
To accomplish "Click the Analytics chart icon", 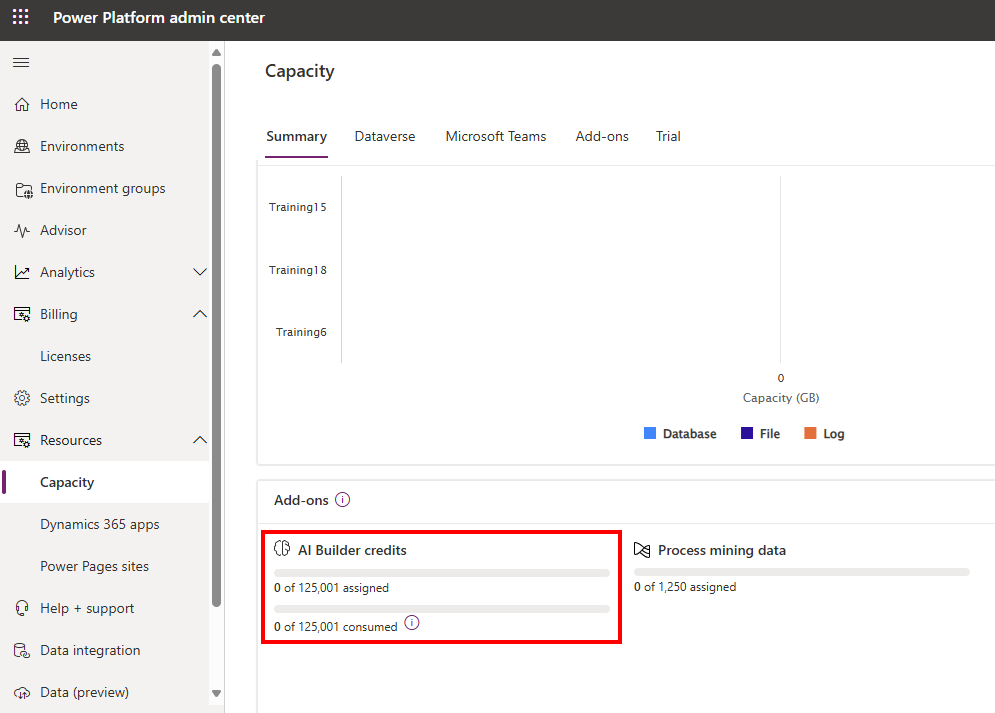I will pyautogui.click(x=22, y=272).
